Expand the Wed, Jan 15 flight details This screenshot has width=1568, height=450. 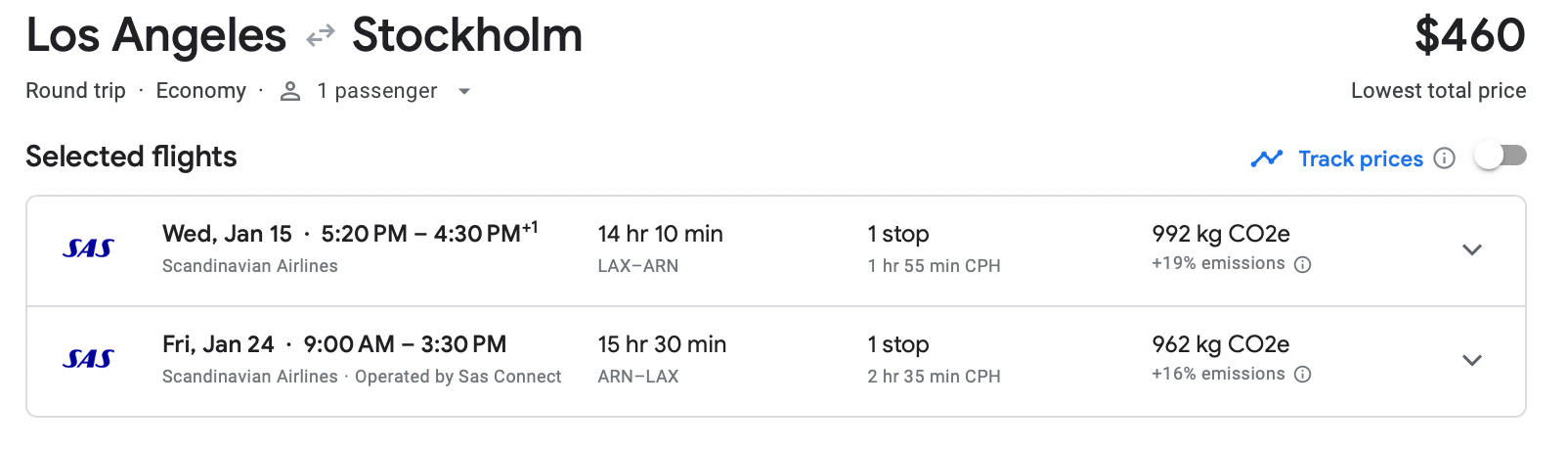(x=1471, y=249)
